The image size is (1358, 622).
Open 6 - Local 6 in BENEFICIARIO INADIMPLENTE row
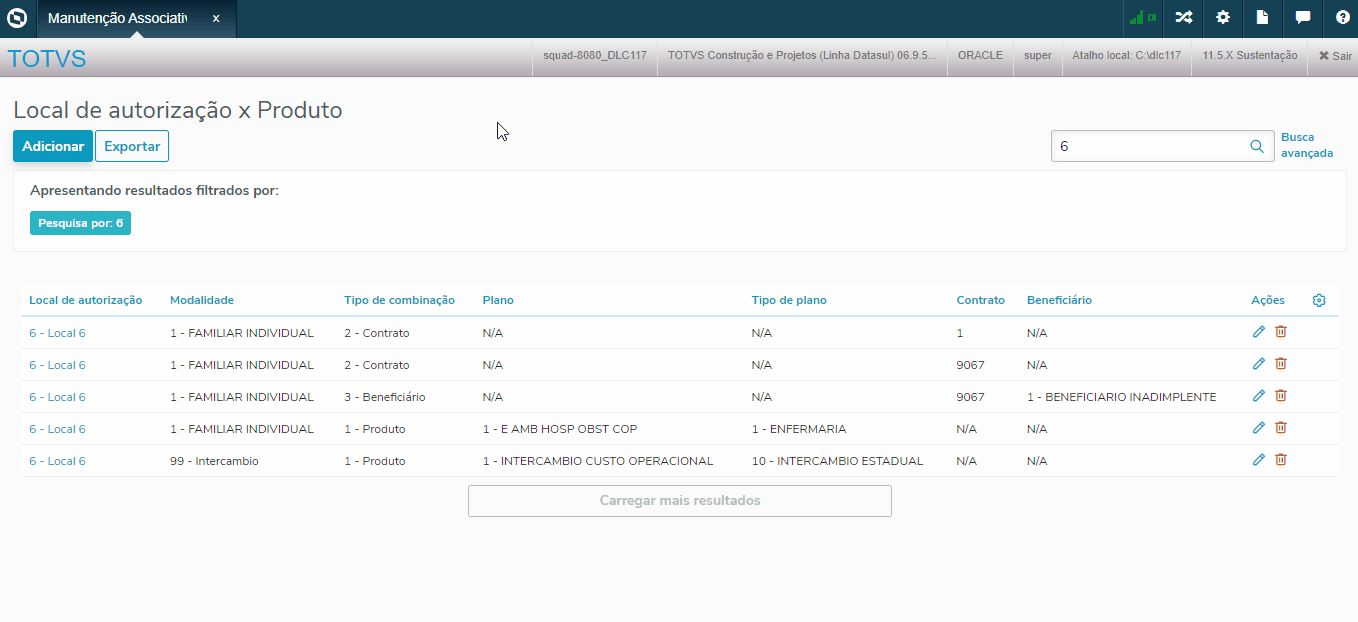tap(57, 397)
